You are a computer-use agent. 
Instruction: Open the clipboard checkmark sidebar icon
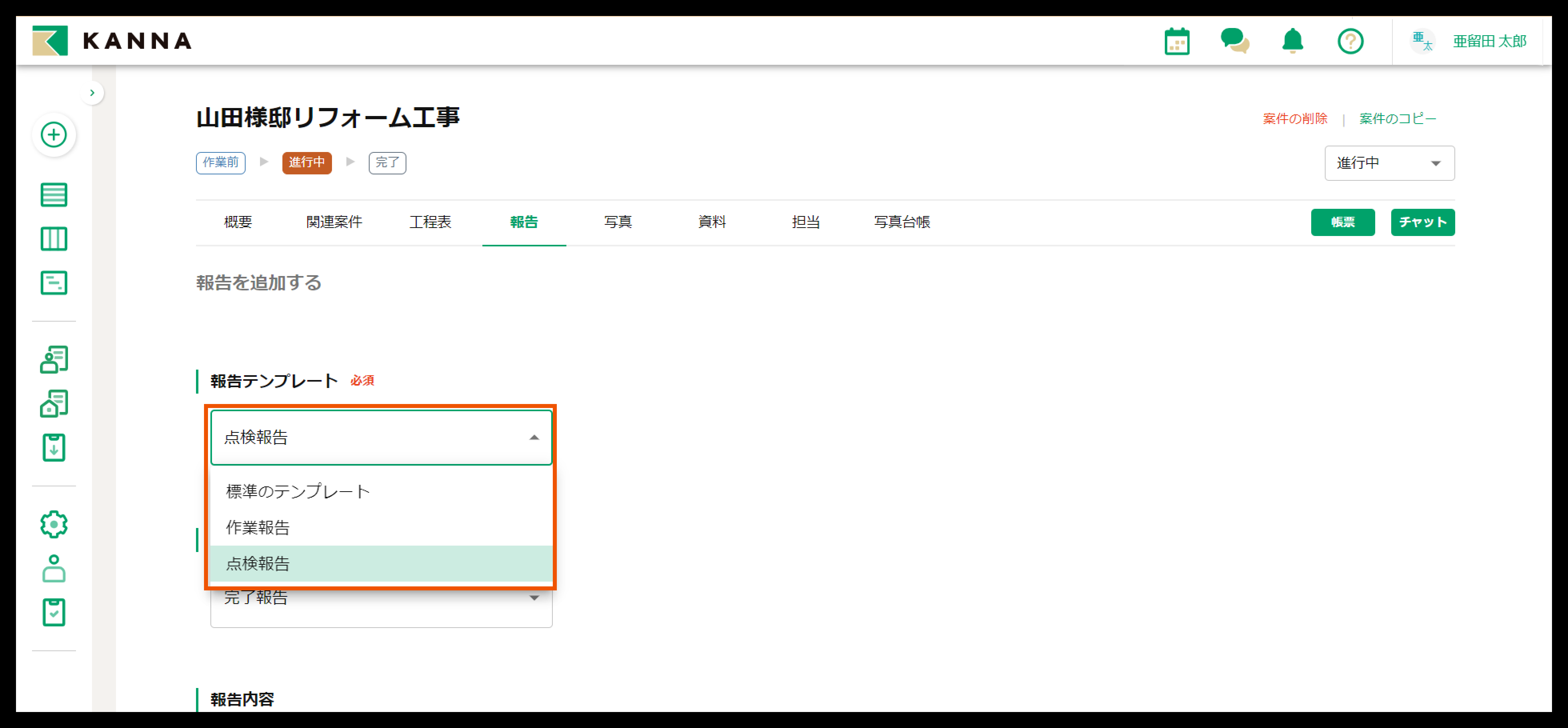coord(54,612)
